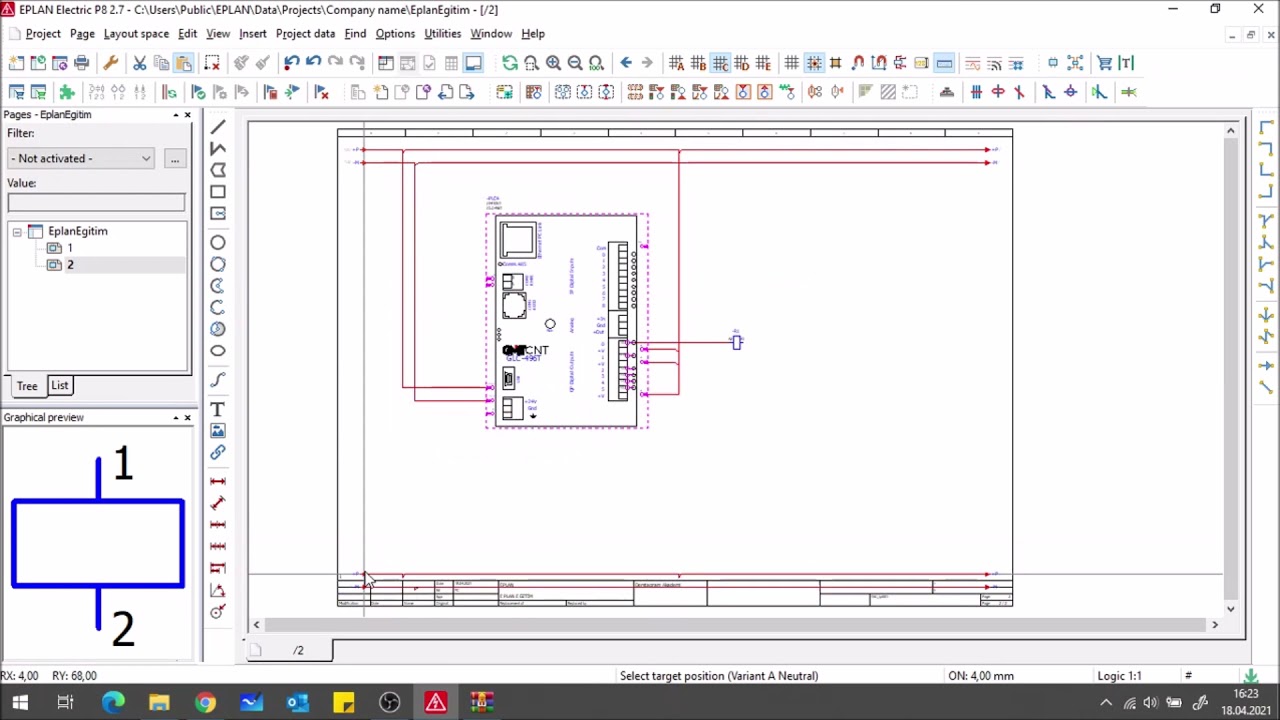The width and height of the screenshot is (1280, 720).
Task: Select the Circle drawing tool
Action: point(218,242)
